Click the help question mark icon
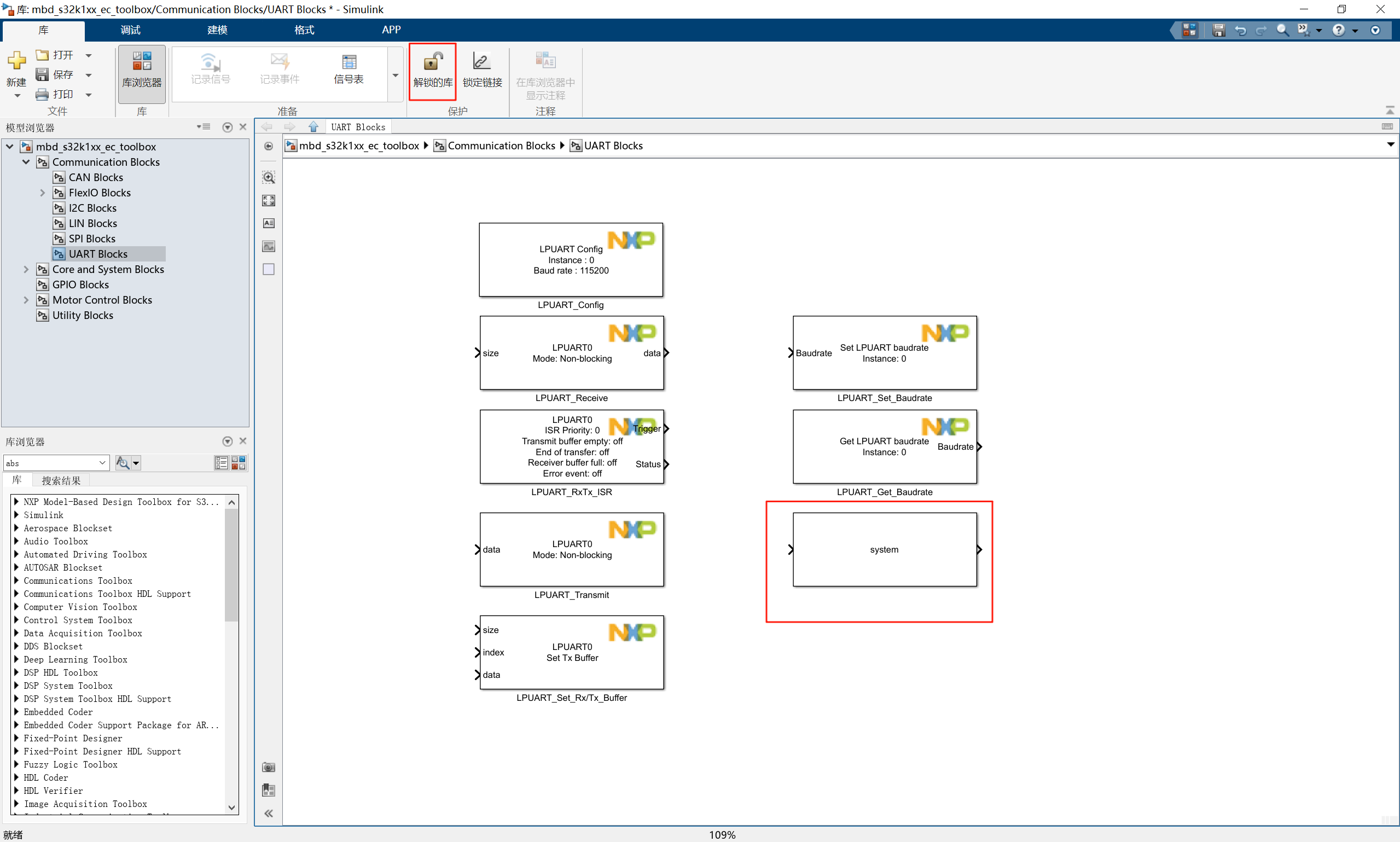The height and width of the screenshot is (842, 1400). click(x=1338, y=30)
